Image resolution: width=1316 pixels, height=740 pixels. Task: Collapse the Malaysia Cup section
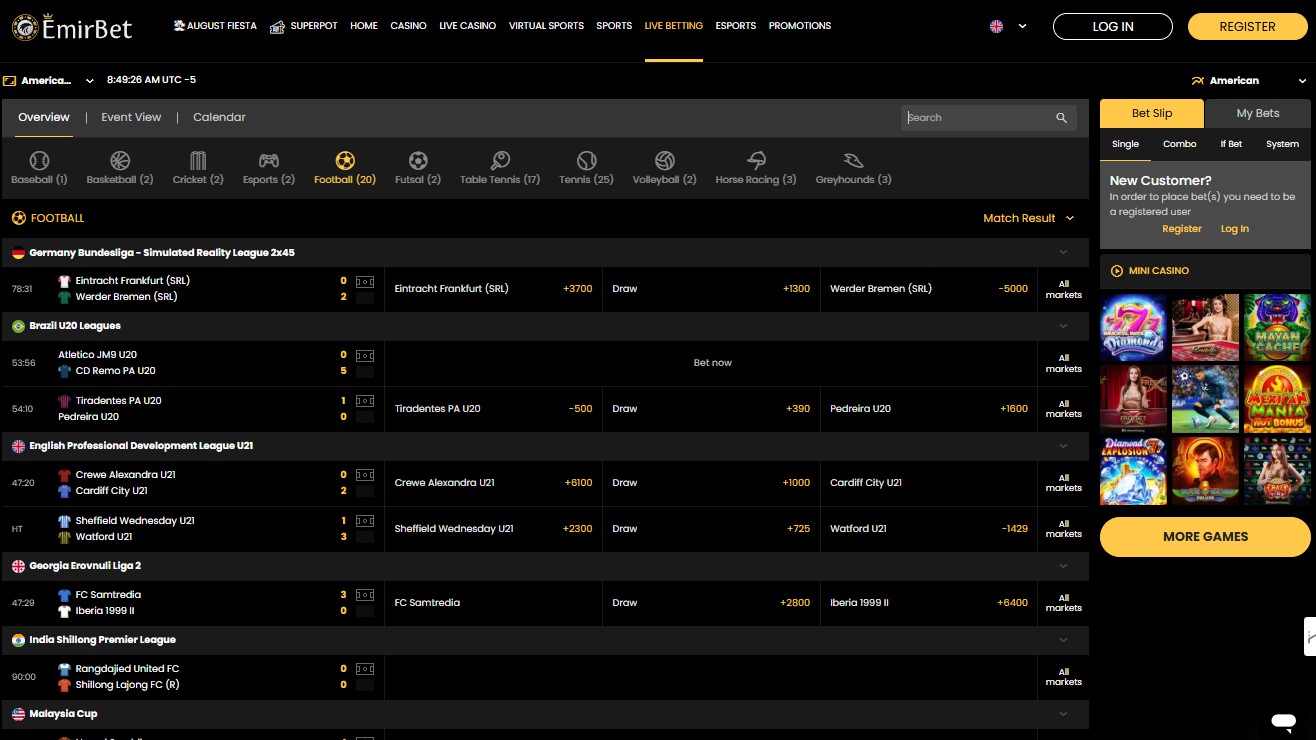point(1063,714)
